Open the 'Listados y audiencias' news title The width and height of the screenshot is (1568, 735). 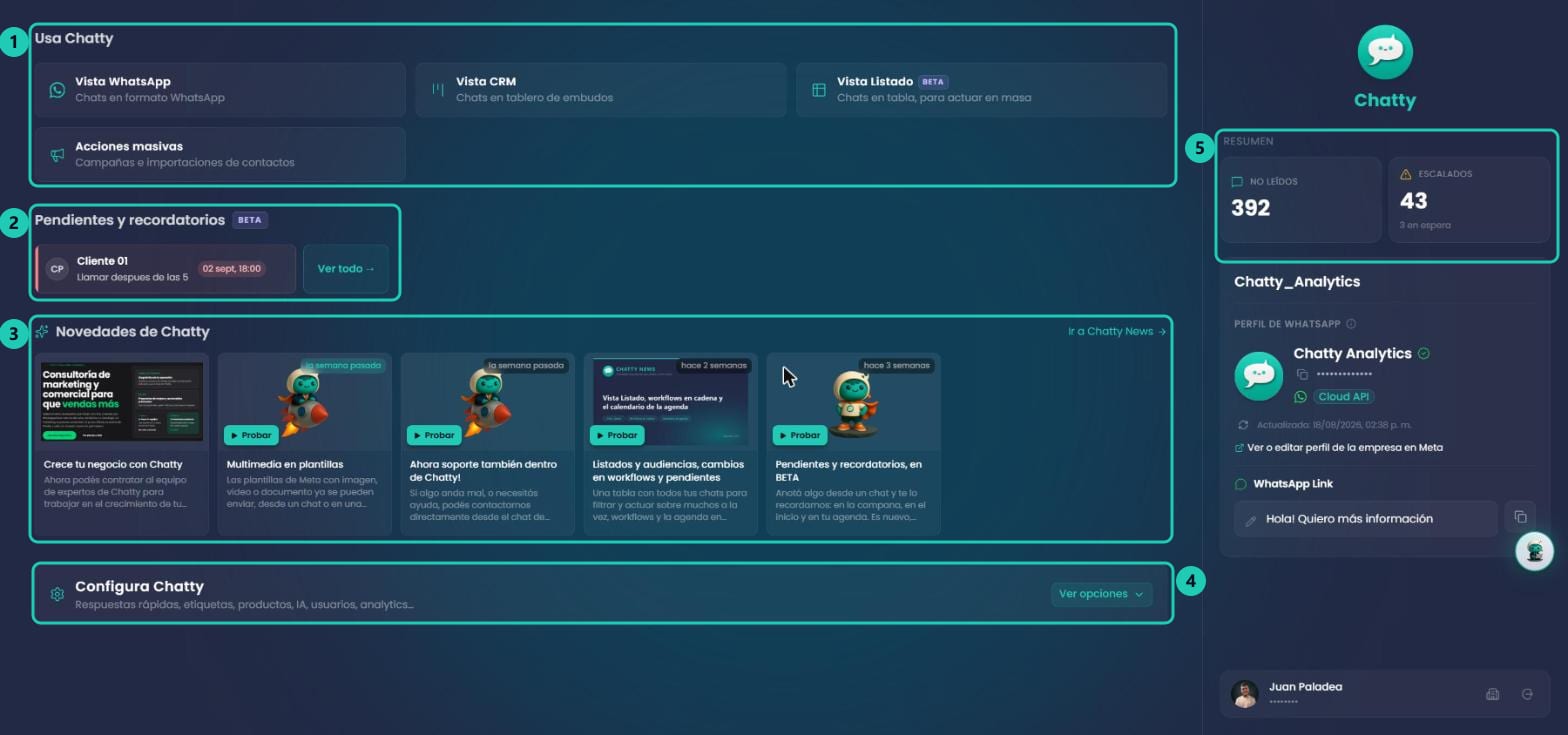pyautogui.click(x=668, y=471)
